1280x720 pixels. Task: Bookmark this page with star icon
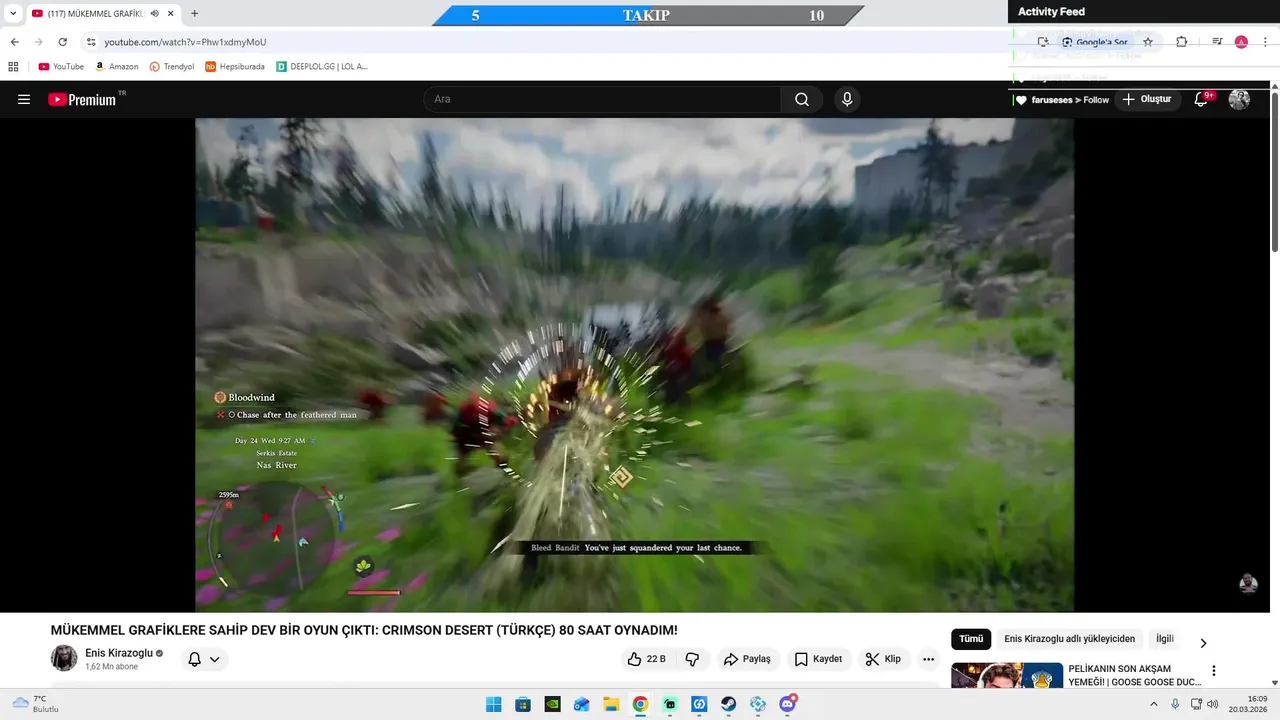pos(1148,42)
